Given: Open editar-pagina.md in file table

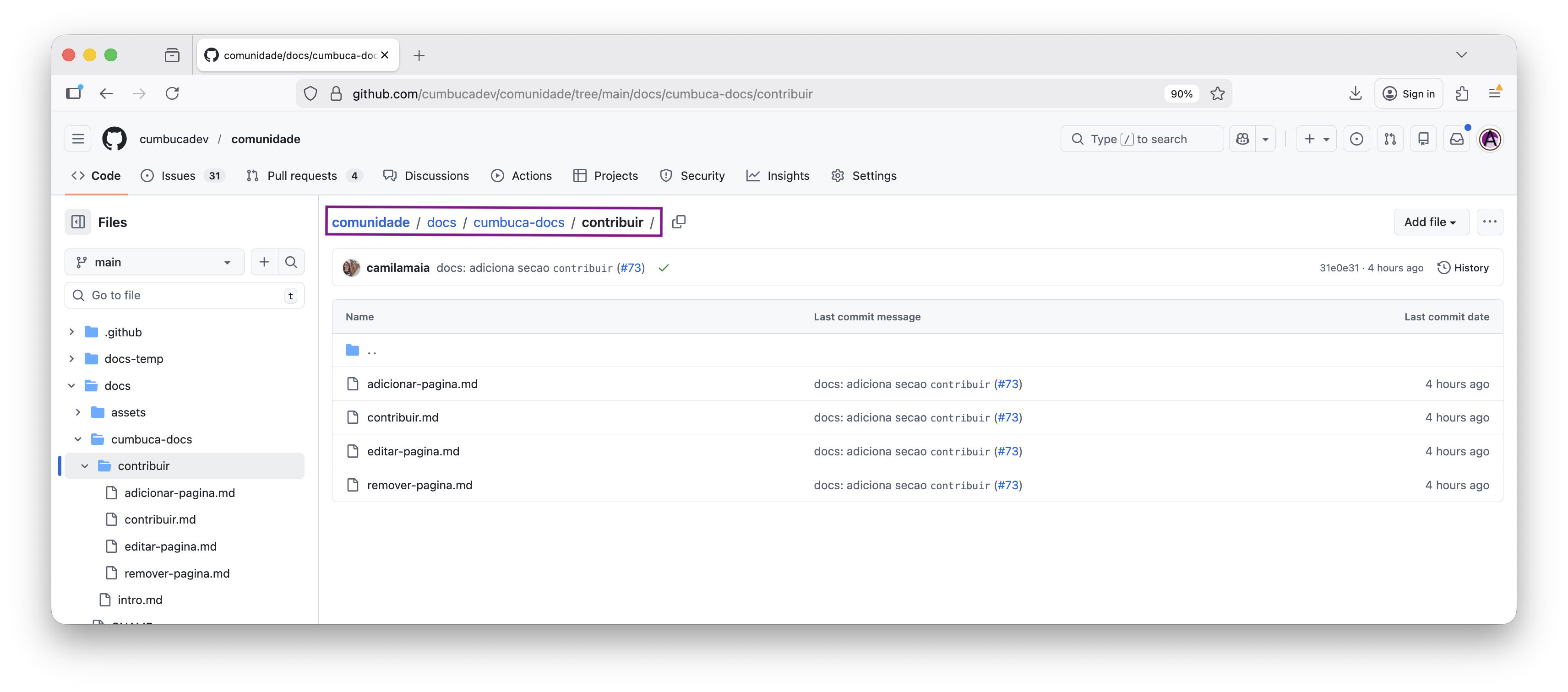Looking at the screenshot, I should [414, 451].
